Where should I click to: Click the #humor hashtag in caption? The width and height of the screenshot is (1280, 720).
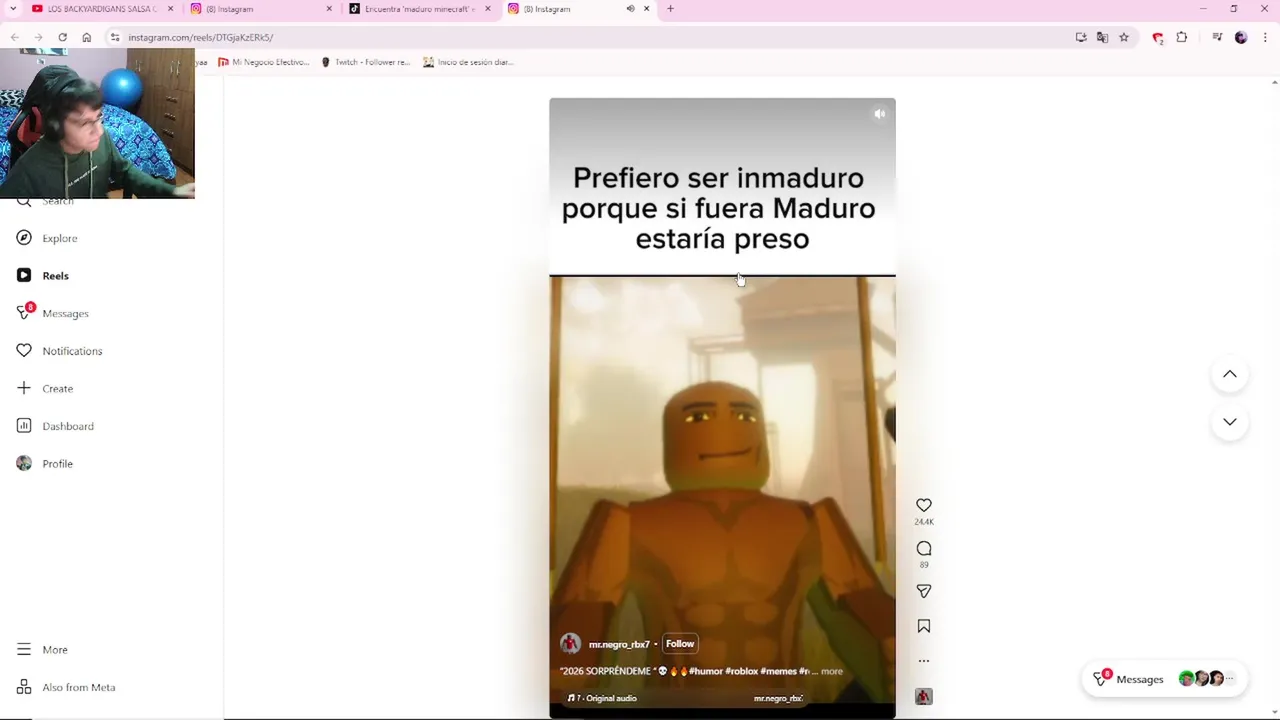[705, 672]
